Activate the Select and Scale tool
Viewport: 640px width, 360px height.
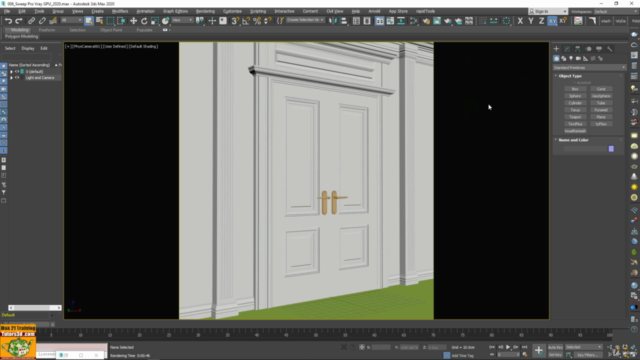[x=155, y=21]
